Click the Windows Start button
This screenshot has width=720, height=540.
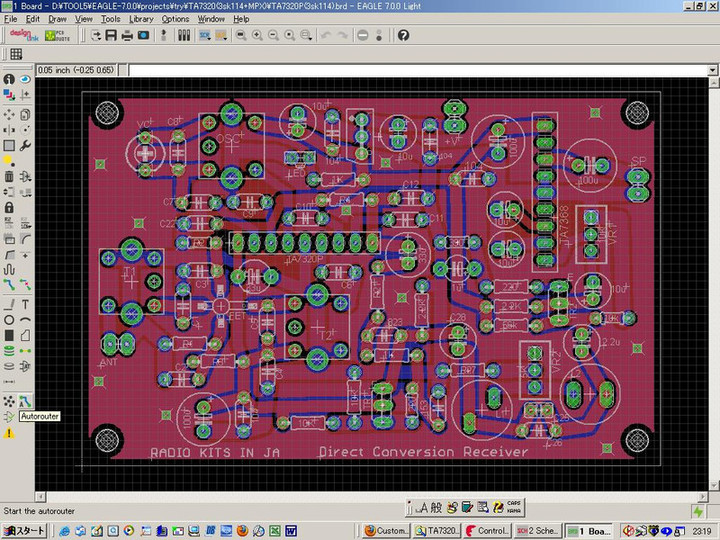click(x=22, y=530)
